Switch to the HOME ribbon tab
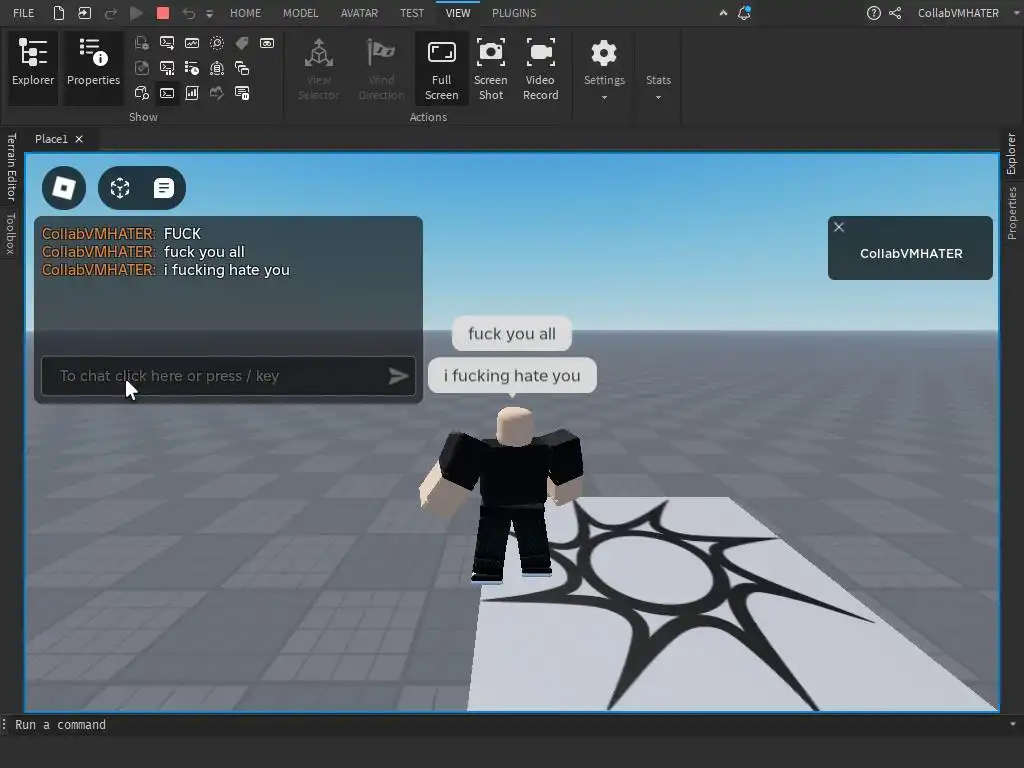The height and width of the screenshot is (768, 1024). point(246,13)
